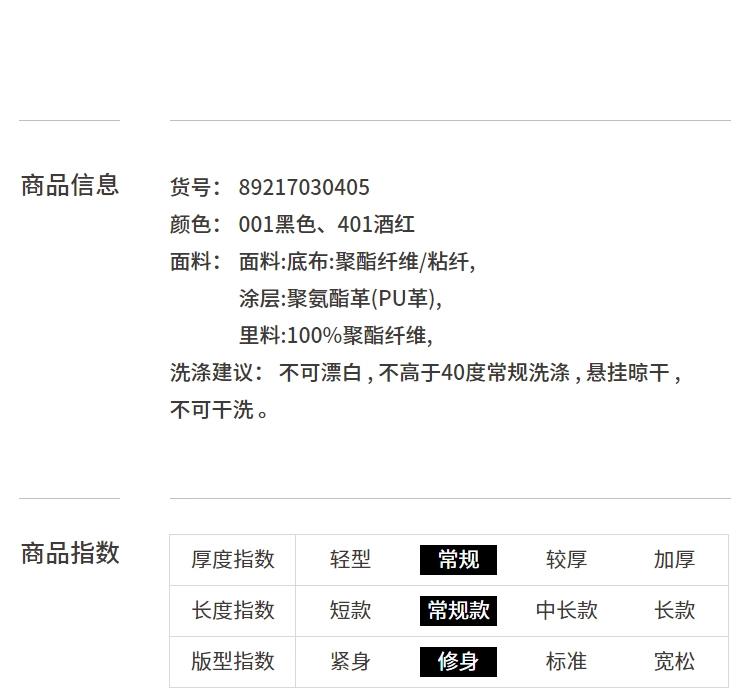Choose 加厚 in the thickness row

click(x=674, y=560)
